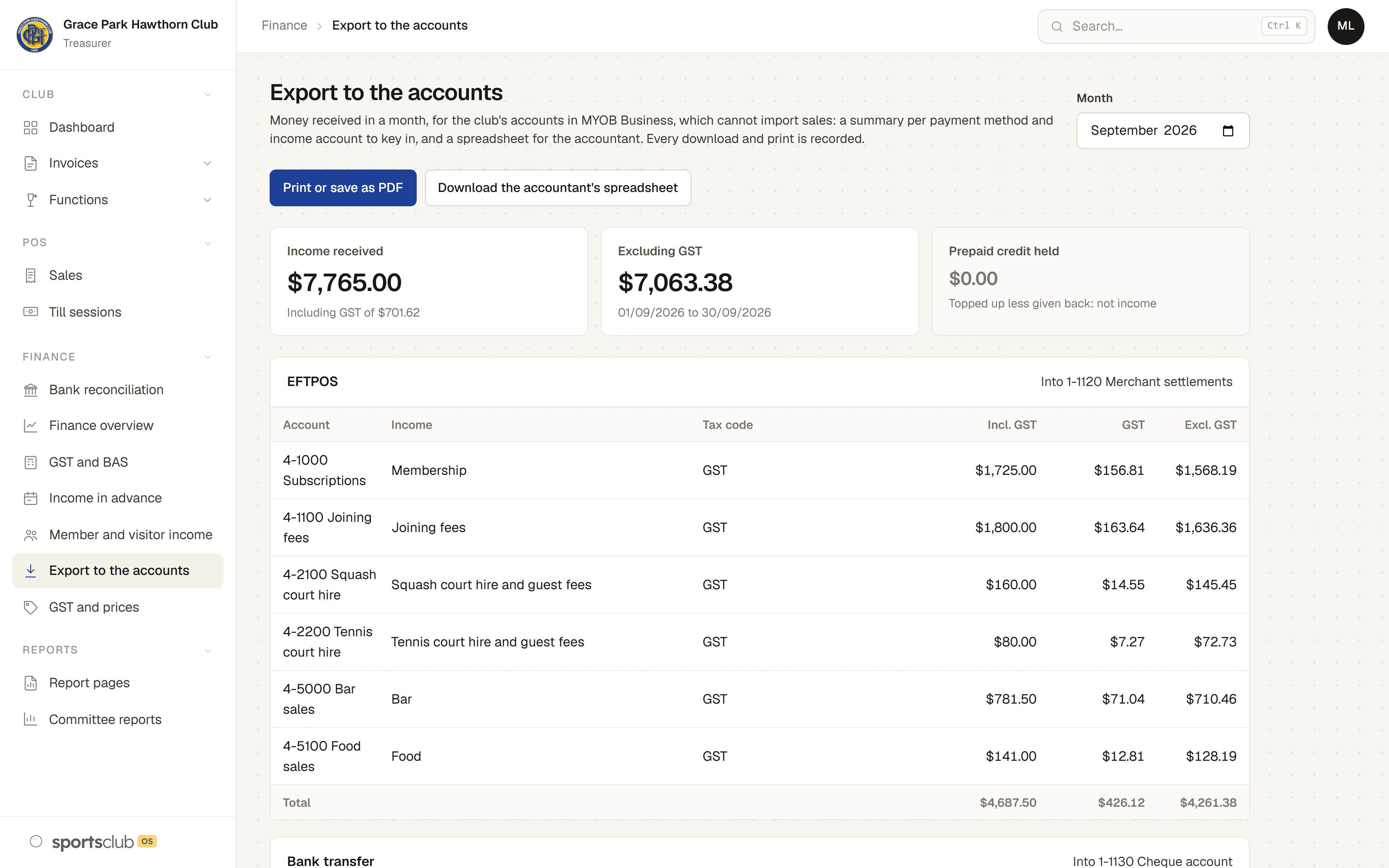Click the total '$4,687.50' value

1008,803
